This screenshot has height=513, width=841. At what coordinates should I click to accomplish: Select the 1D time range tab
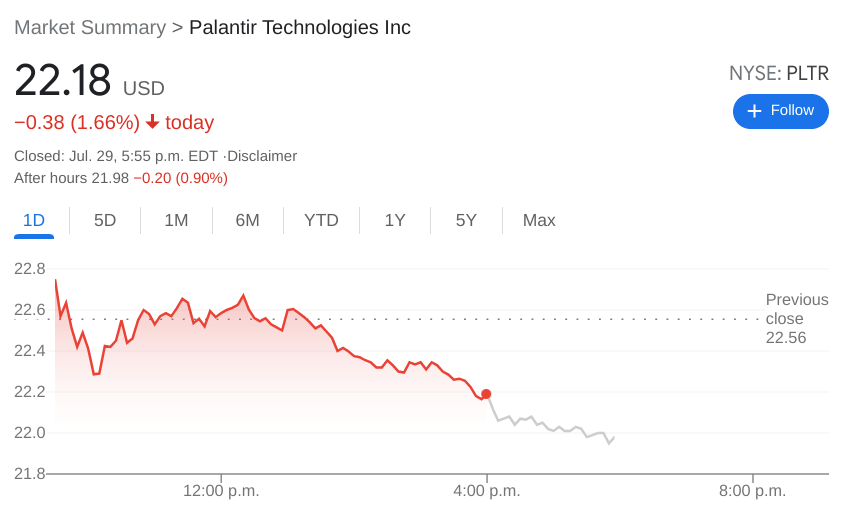(x=34, y=220)
